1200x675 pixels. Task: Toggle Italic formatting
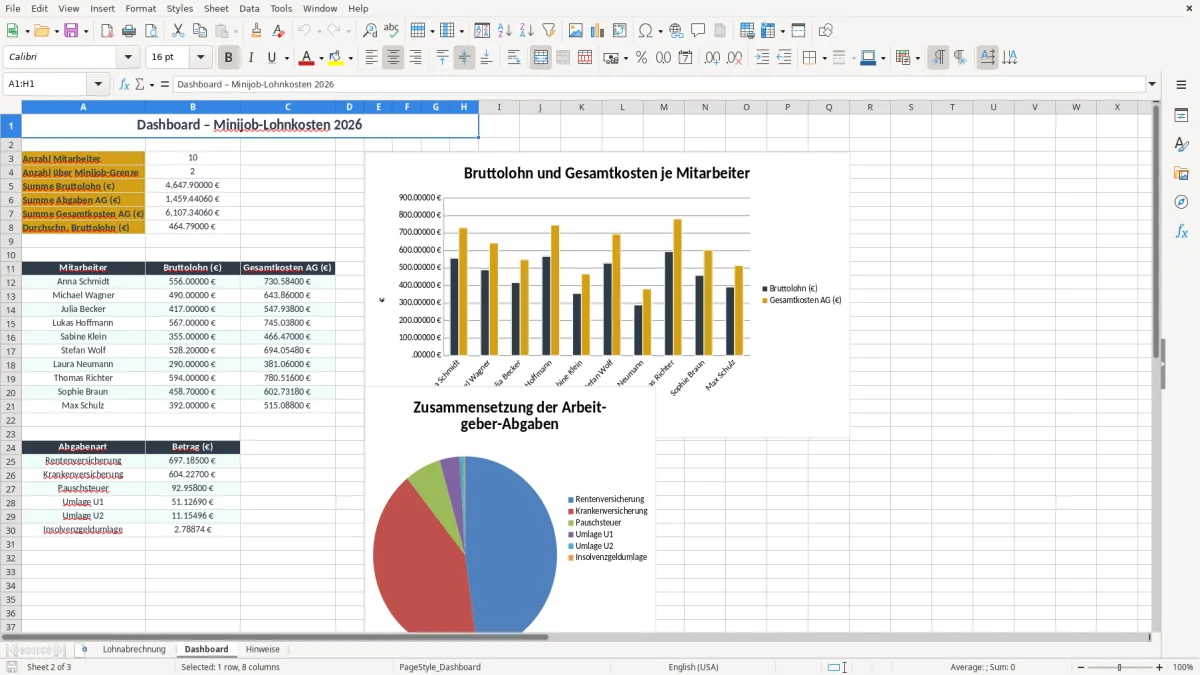click(x=251, y=58)
